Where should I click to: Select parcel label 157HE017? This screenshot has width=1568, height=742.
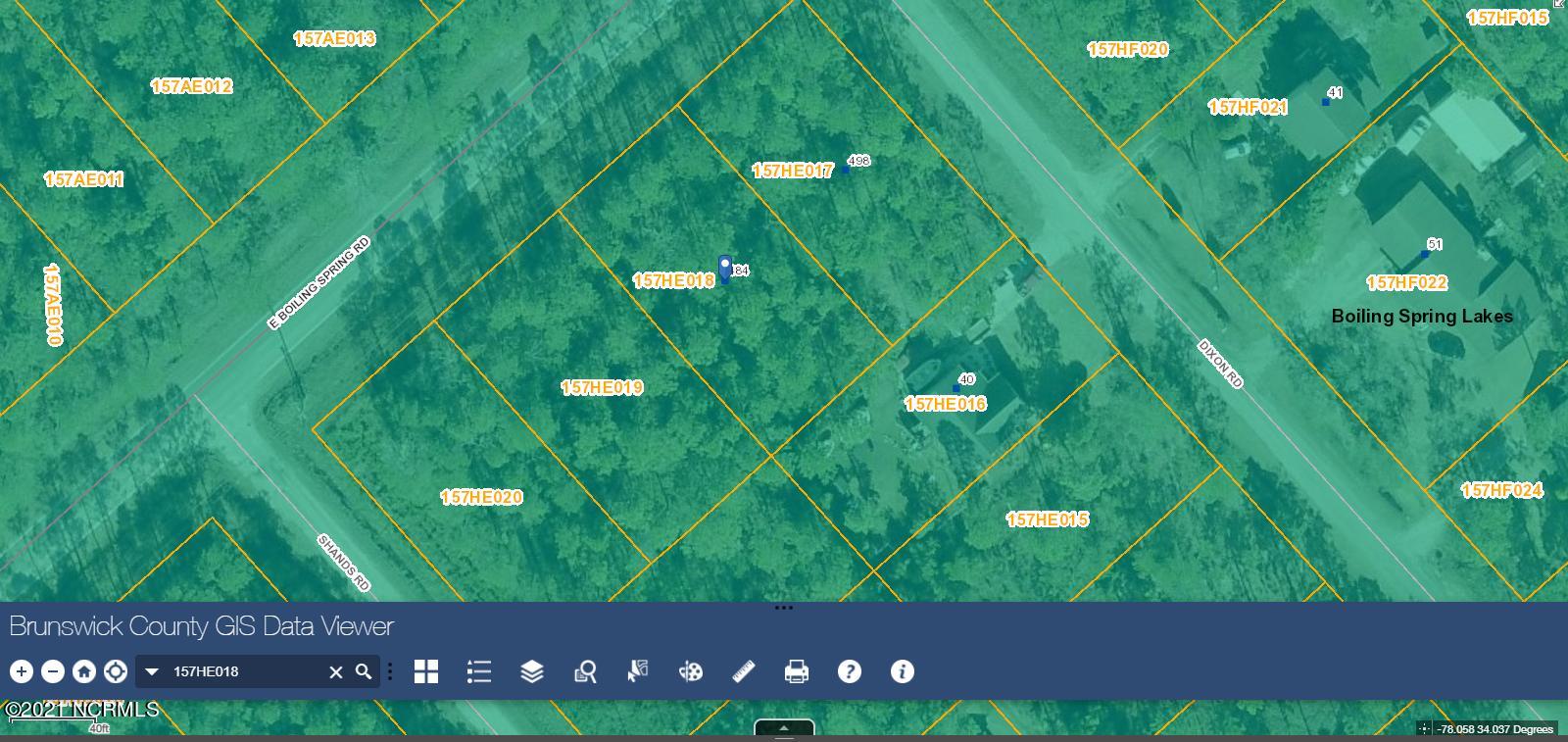793,171
